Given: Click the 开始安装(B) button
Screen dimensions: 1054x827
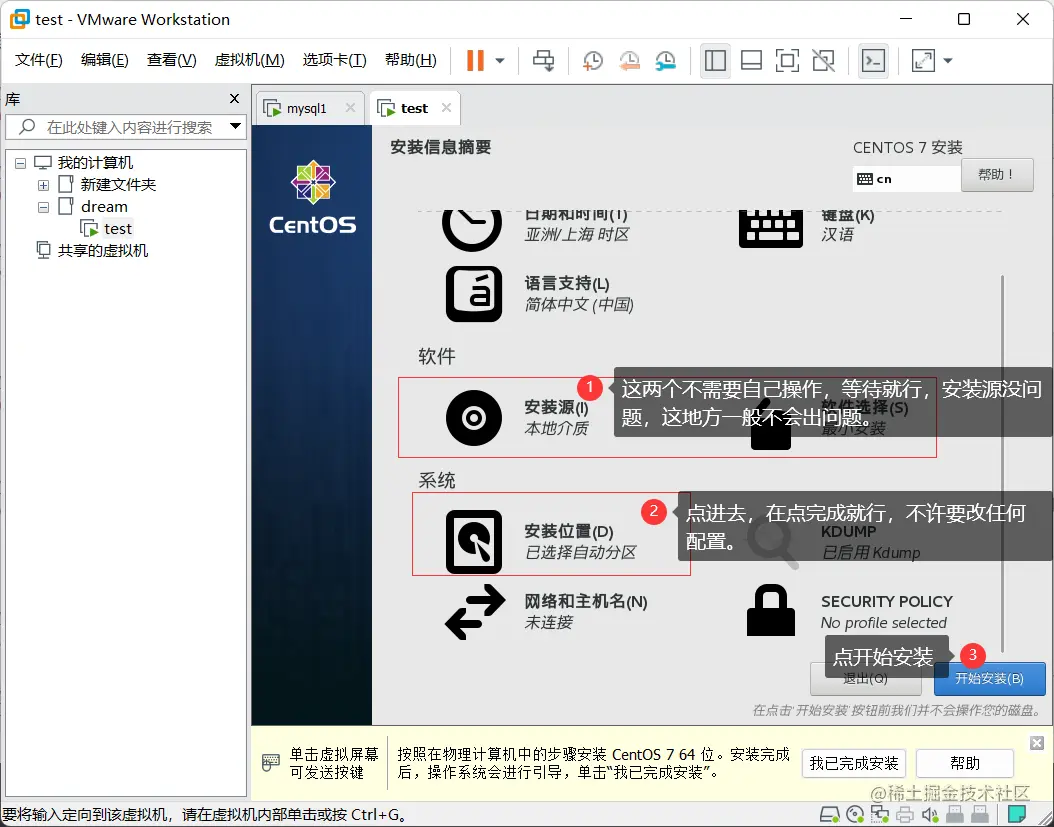Looking at the screenshot, I should point(989,678).
